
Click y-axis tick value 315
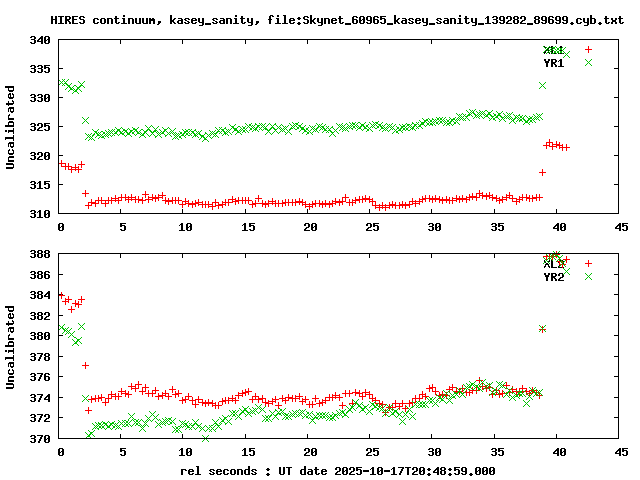tap(40, 185)
